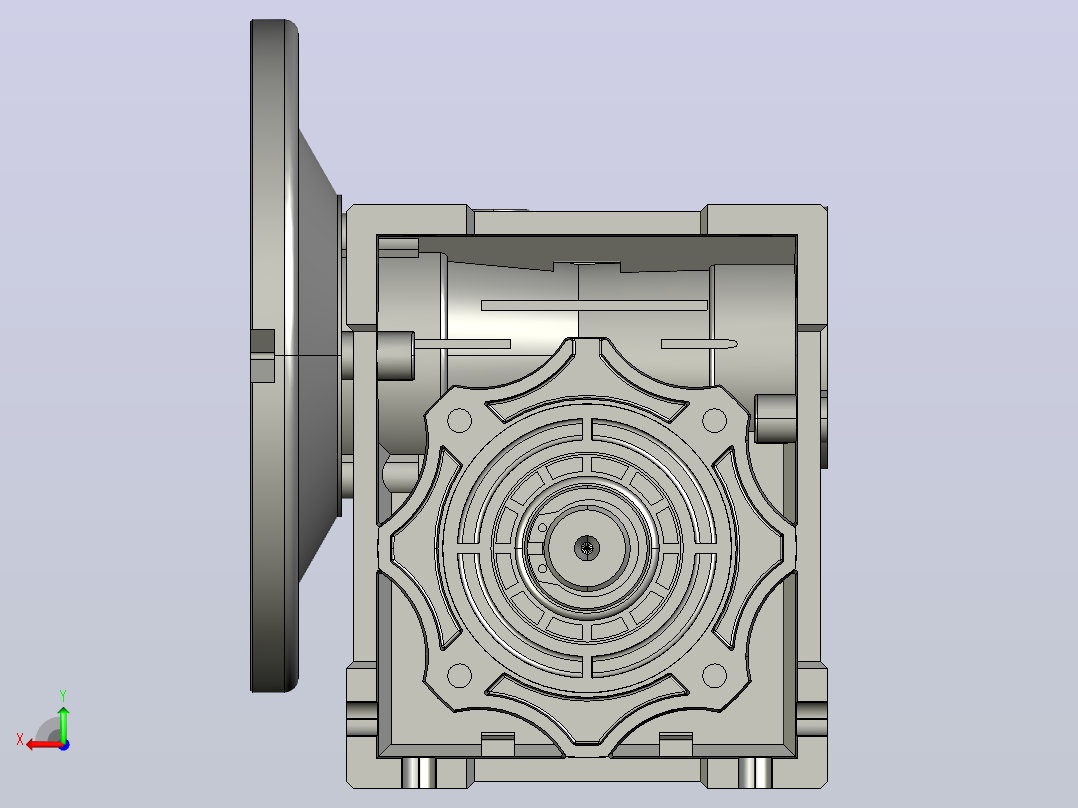Select the conical adapter behind the motor flange
Screen dimensions: 1078x808
pos(318,356)
